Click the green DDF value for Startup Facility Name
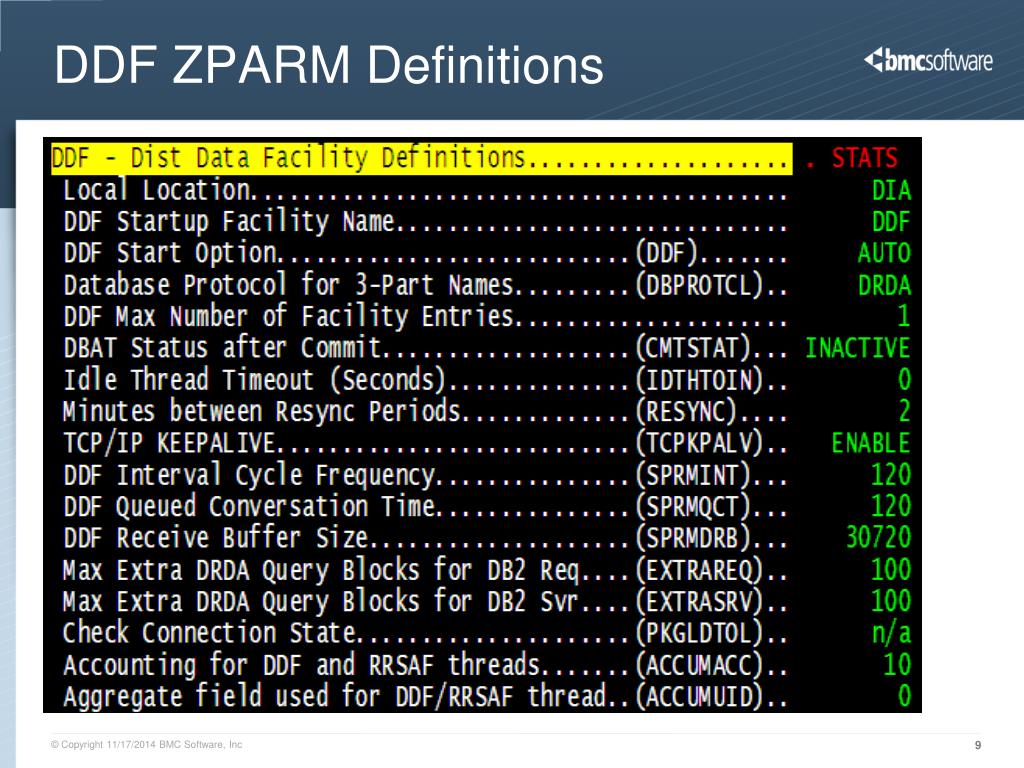 click(x=891, y=222)
